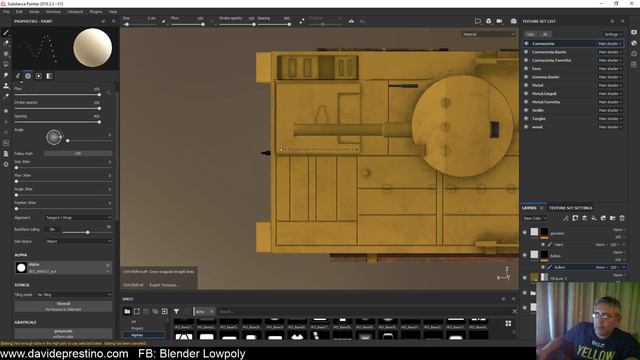Click the brush properties tab icon
Viewport: 640px width, 360px height.
coord(18,76)
